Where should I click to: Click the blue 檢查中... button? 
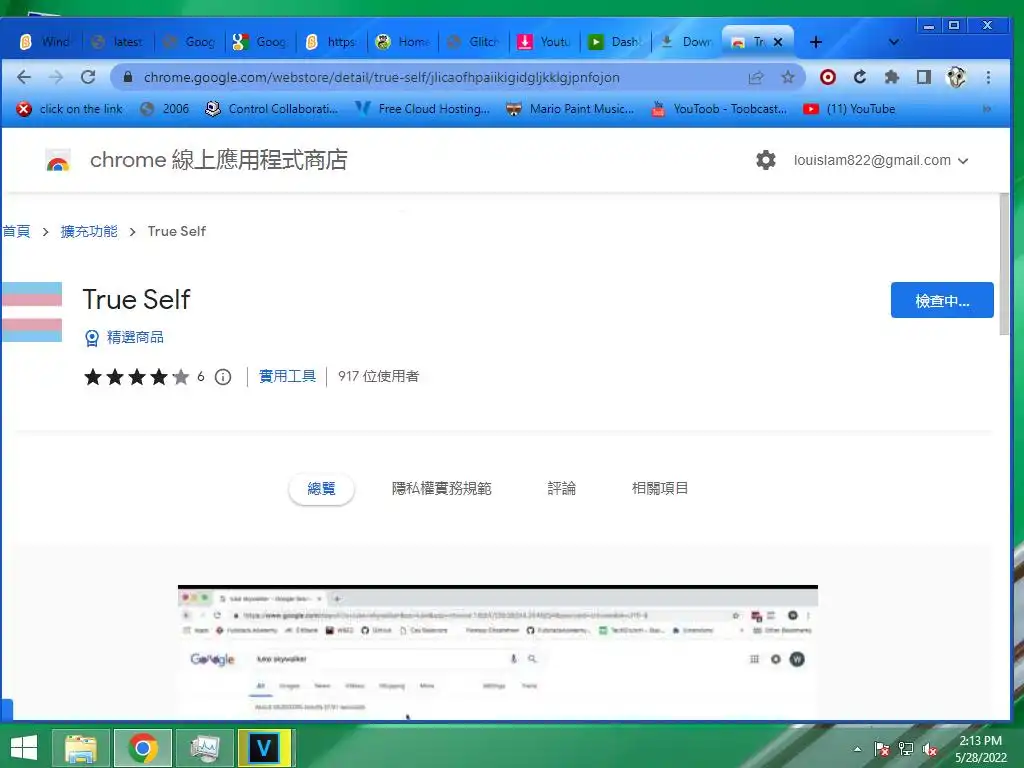[942, 300]
